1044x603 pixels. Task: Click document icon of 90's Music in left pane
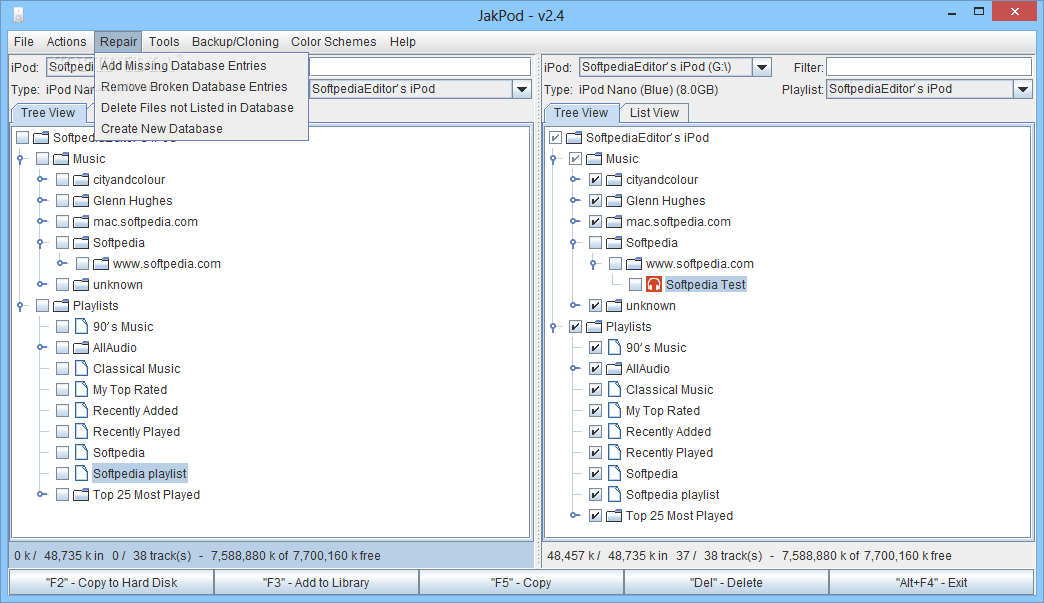tap(81, 327)
